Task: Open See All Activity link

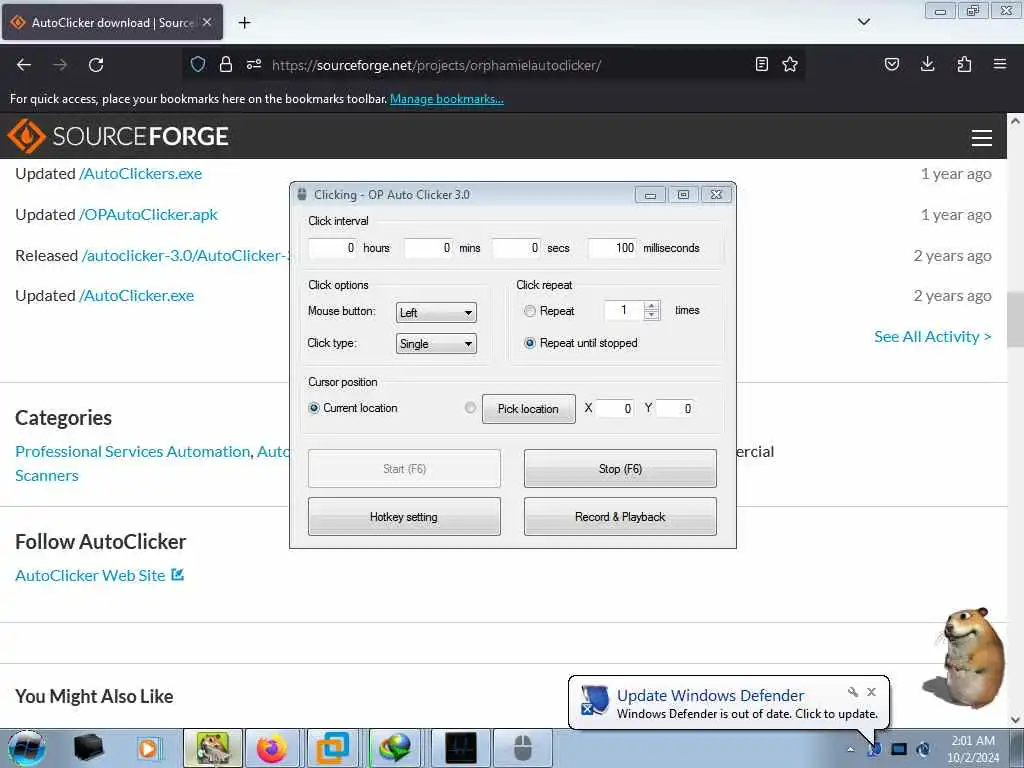Action: [933, 337]
